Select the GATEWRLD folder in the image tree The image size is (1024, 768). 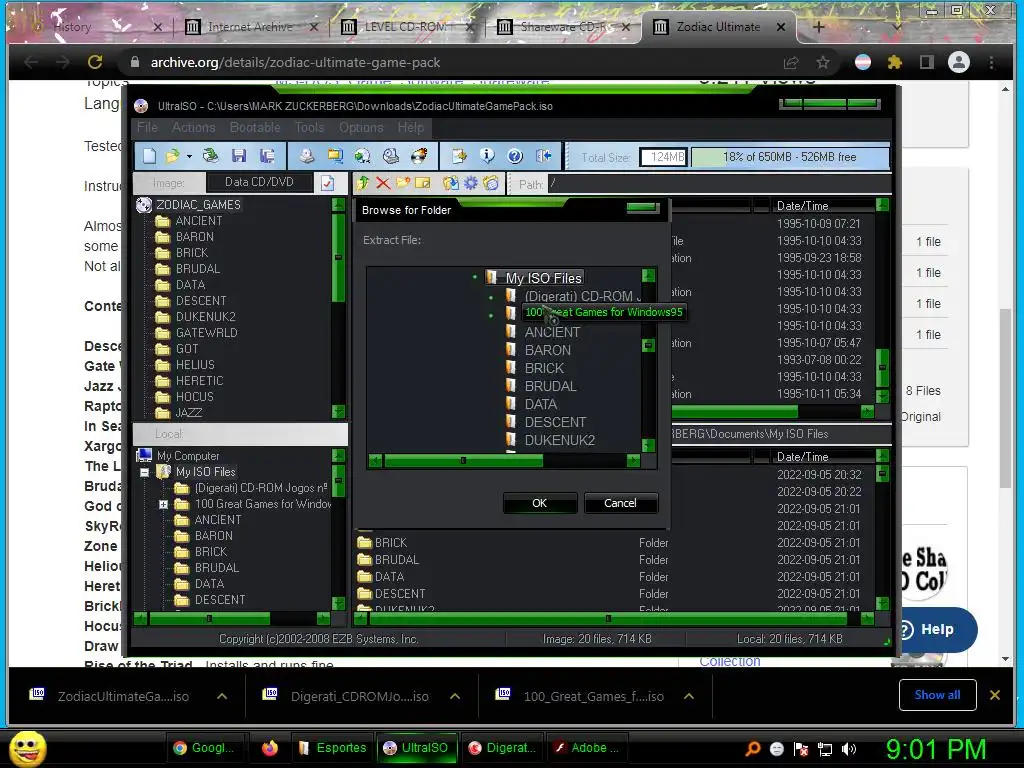(x=206, y=332)
